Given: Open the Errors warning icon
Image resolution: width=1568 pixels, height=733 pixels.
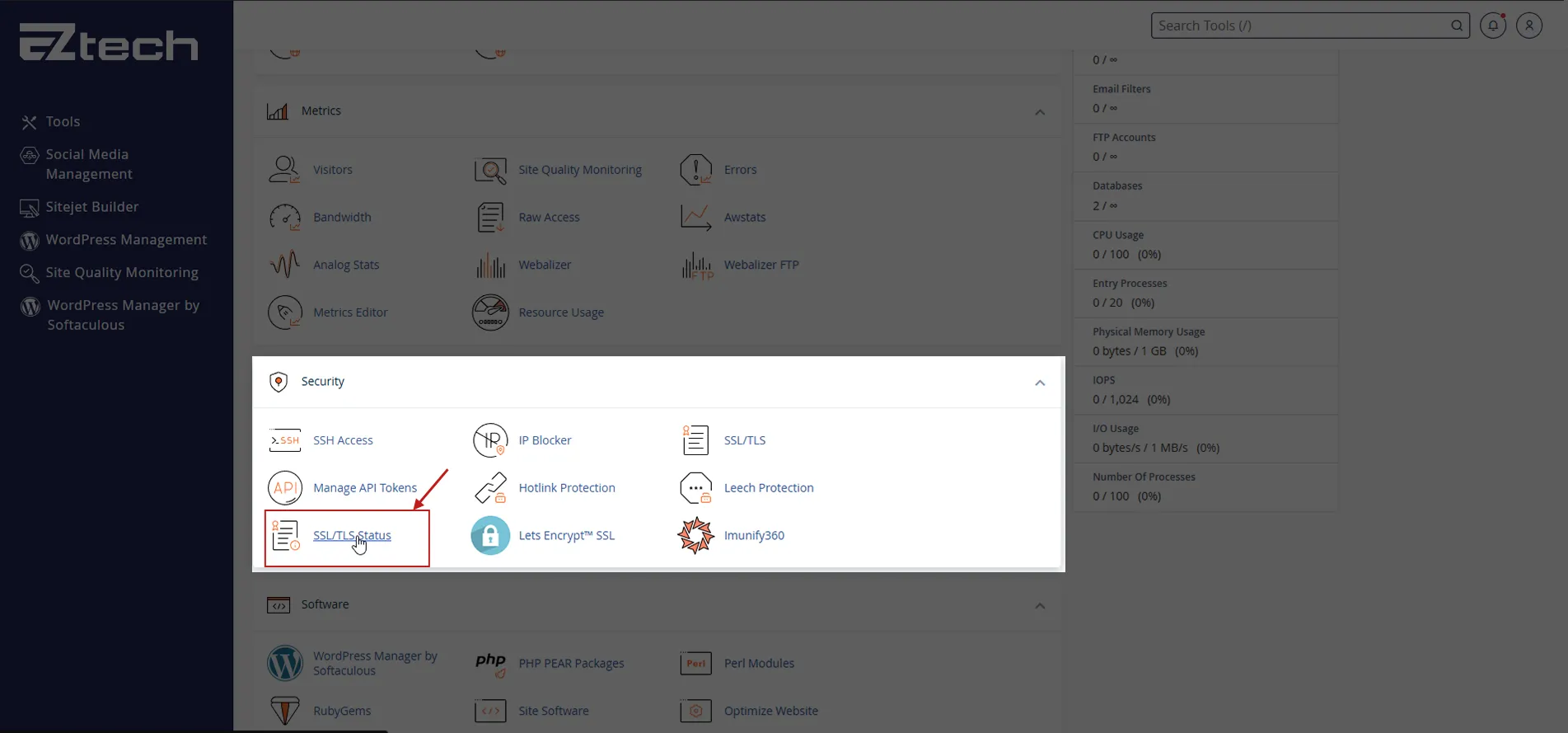Looking at the screenshot, I should click(x=696, y=170).
